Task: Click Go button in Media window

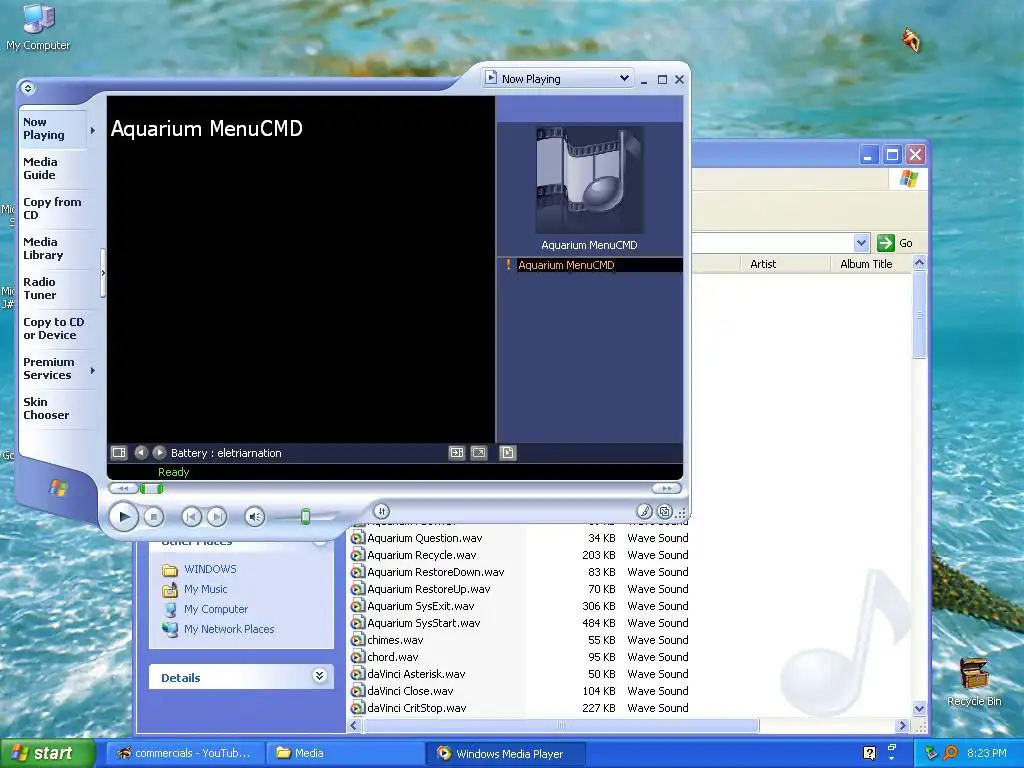Action: click(x=896, y=243)
